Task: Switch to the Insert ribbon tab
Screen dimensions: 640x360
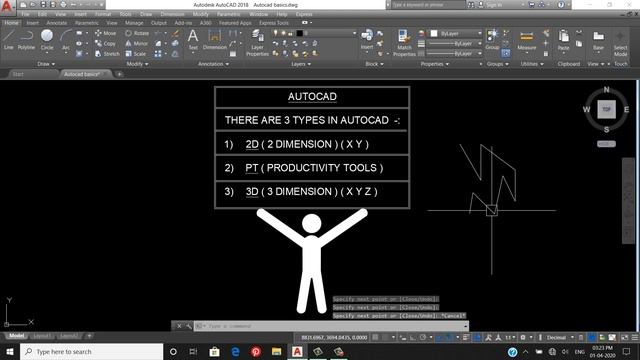Action: (33, 23)
